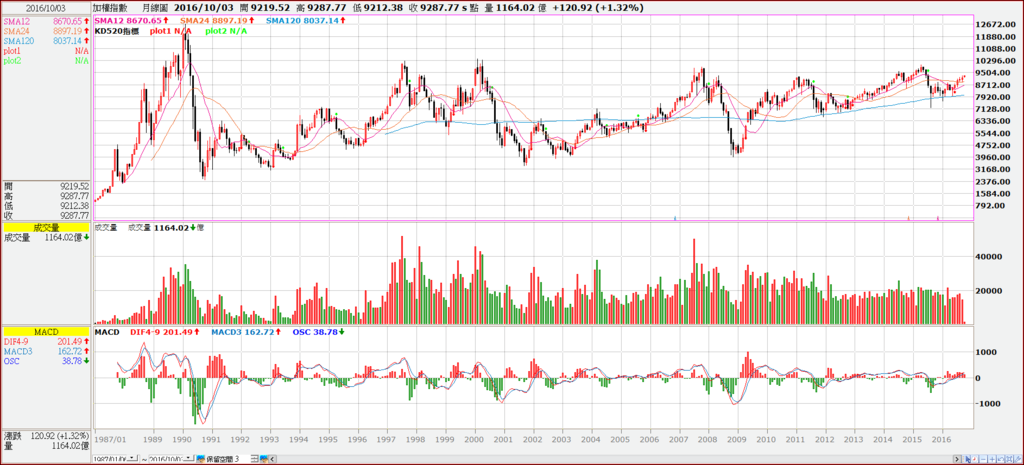The width and height of the screenshot is (1024, 465).
Task: Click the SMA120 8037.14 legend on chart
Action: click(x=307, y=21)
